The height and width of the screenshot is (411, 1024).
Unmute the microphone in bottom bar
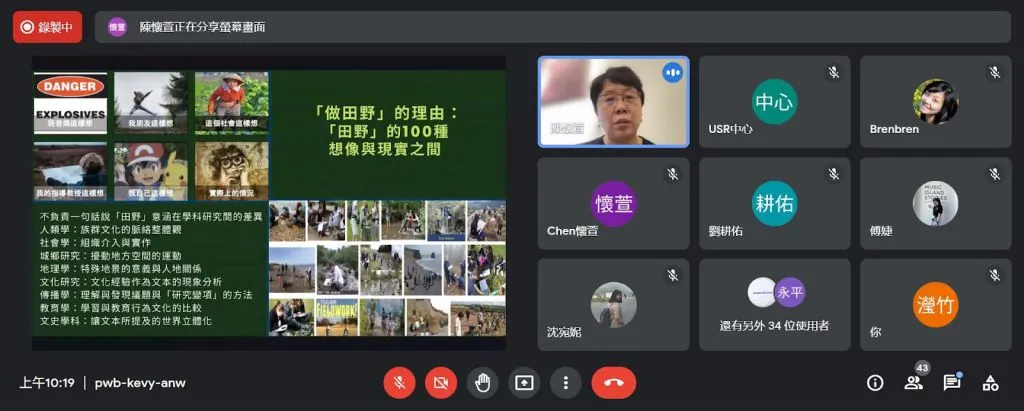tap(399, 382)
